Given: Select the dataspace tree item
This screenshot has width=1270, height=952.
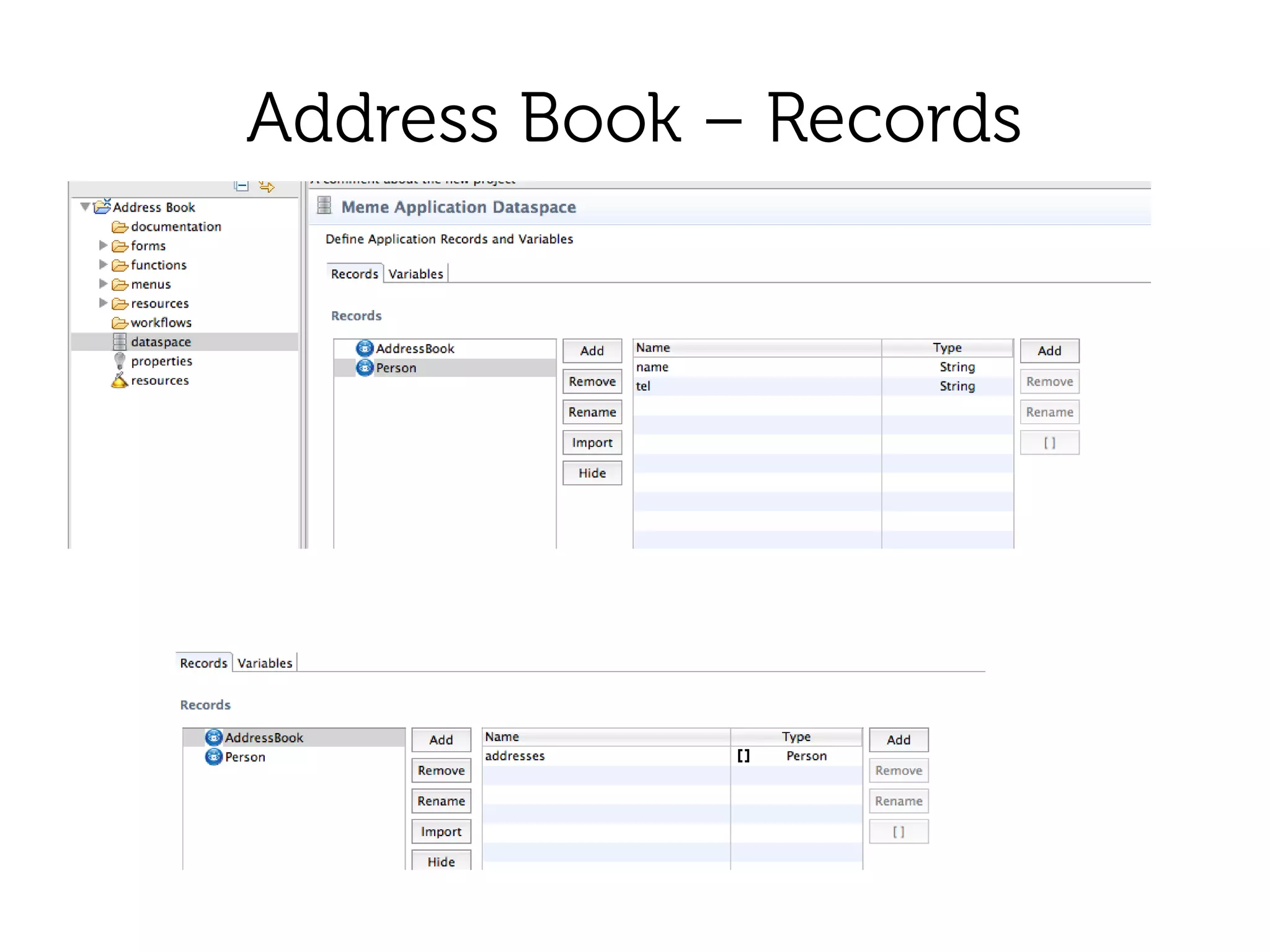Looking at the screenshot, I should [x=185, y=342].
